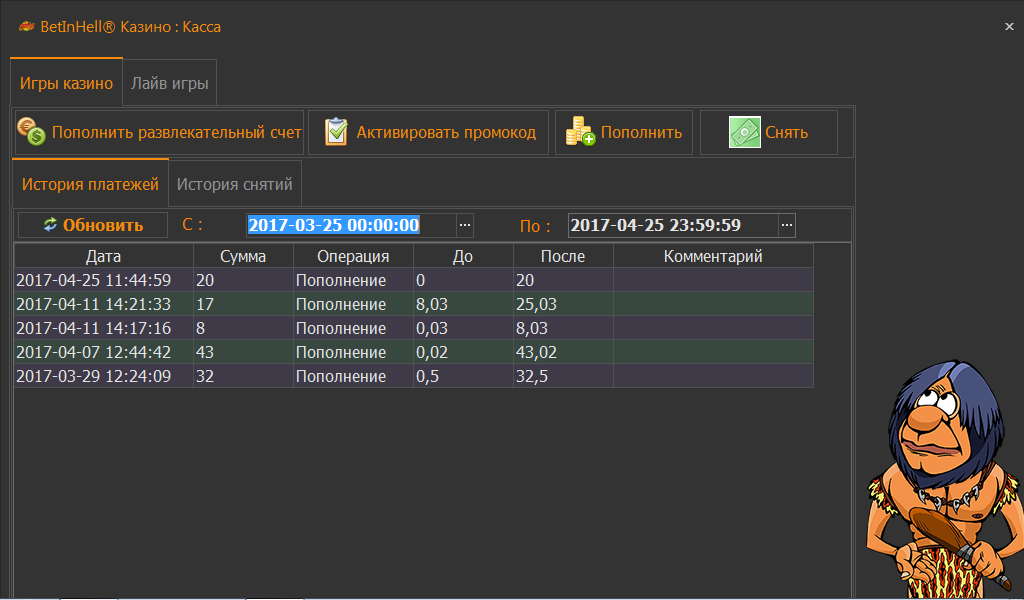1024x600 pixels.
Task: Click the green banknote icon beside Снять
Action: 744,132
